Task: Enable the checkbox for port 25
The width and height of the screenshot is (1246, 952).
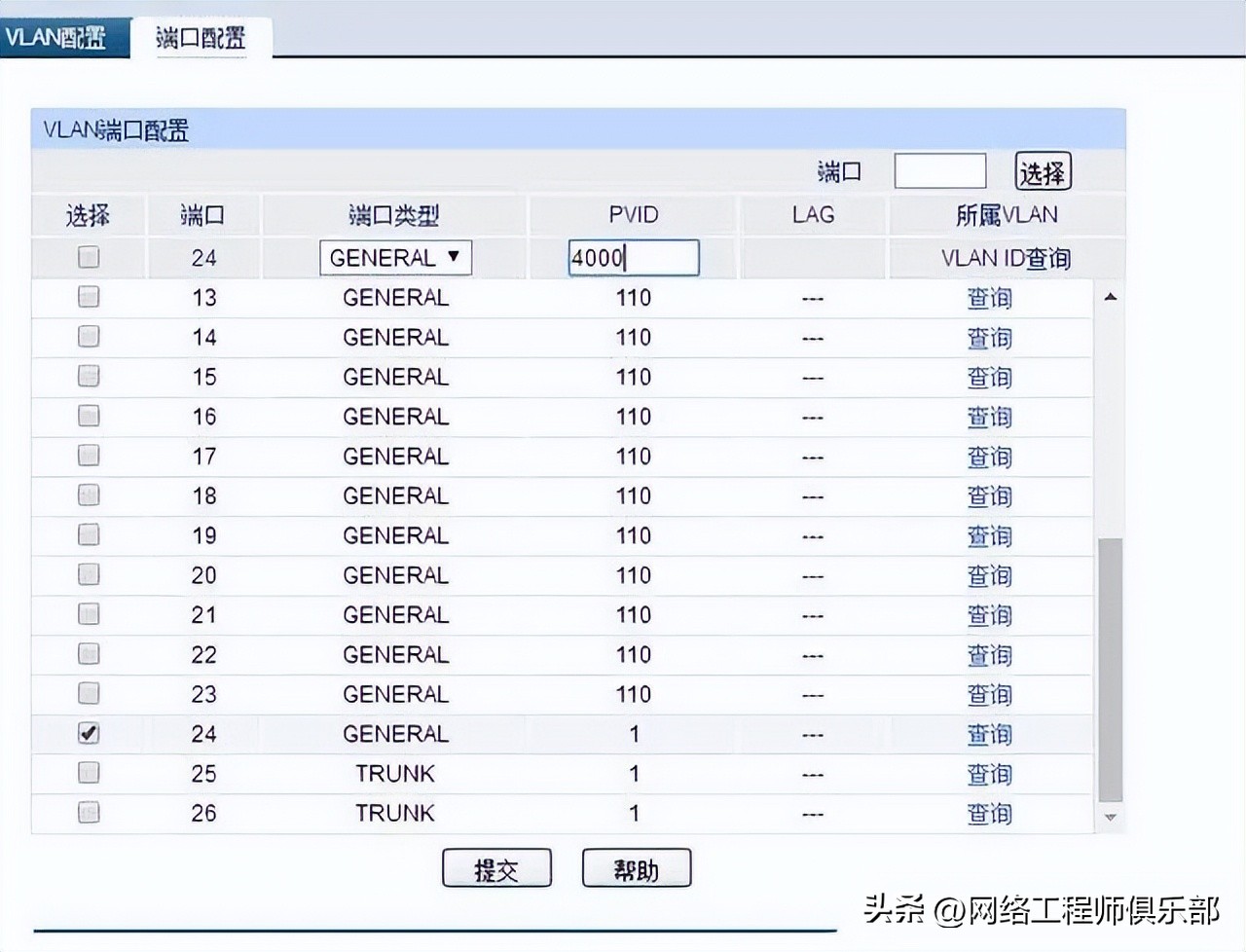Action: click(x=88, y=773)
